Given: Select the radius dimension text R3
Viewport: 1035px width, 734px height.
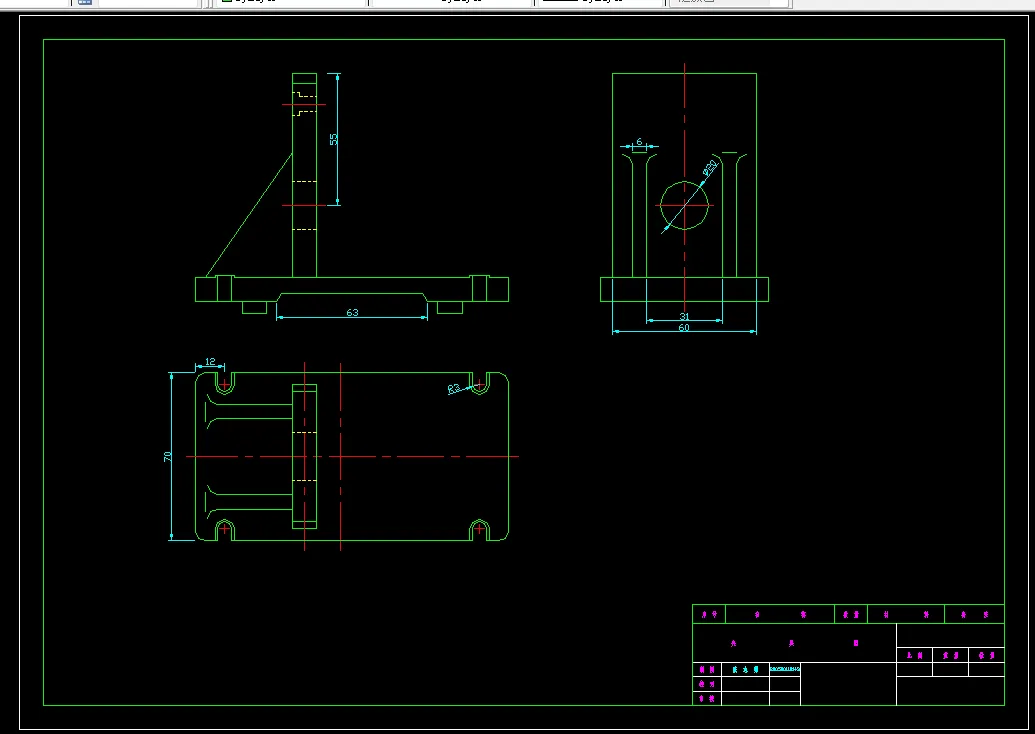Looking at the screenshot, I should (x=454, y=389).
